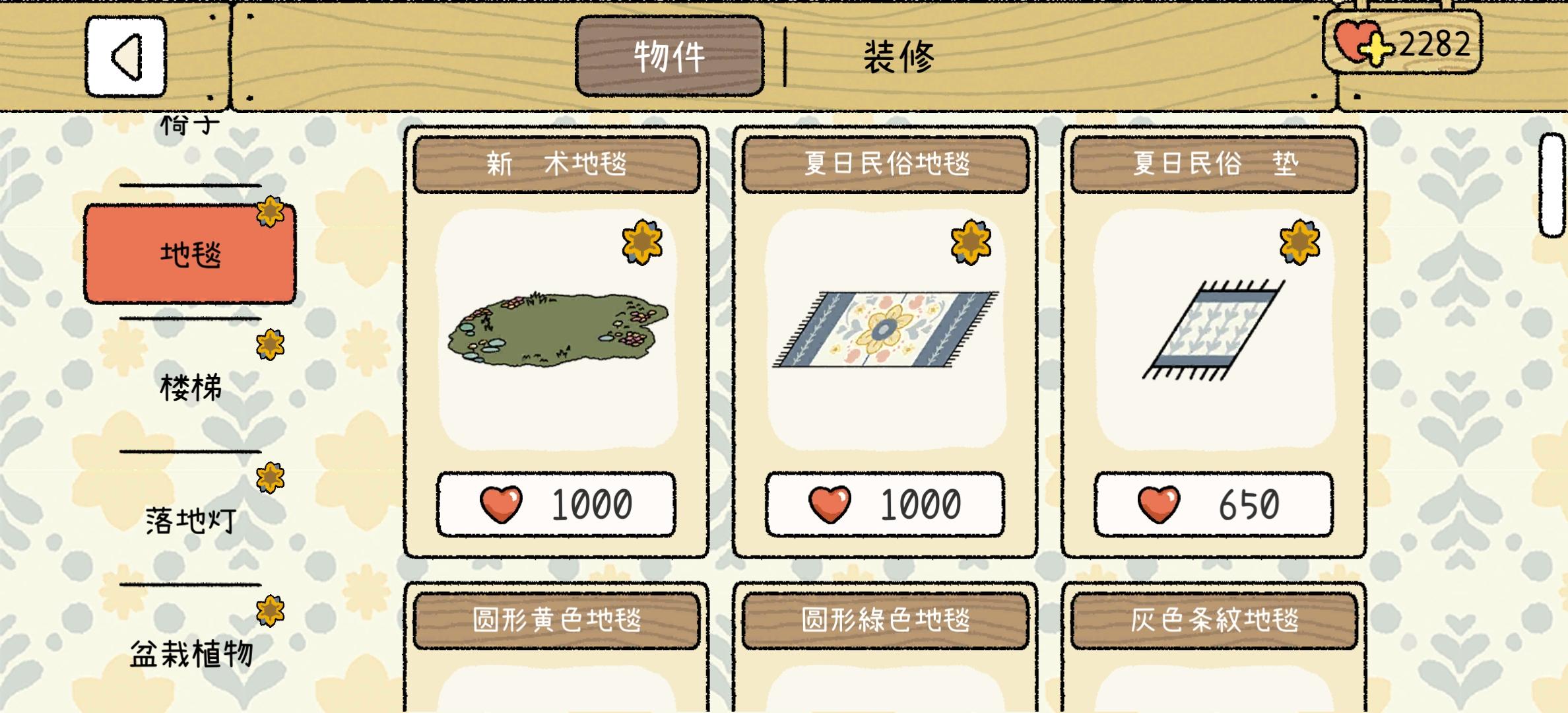Click sunflower badge on 夏日民俗地毯 card
1568x713 pixels.
click(971, 242)
